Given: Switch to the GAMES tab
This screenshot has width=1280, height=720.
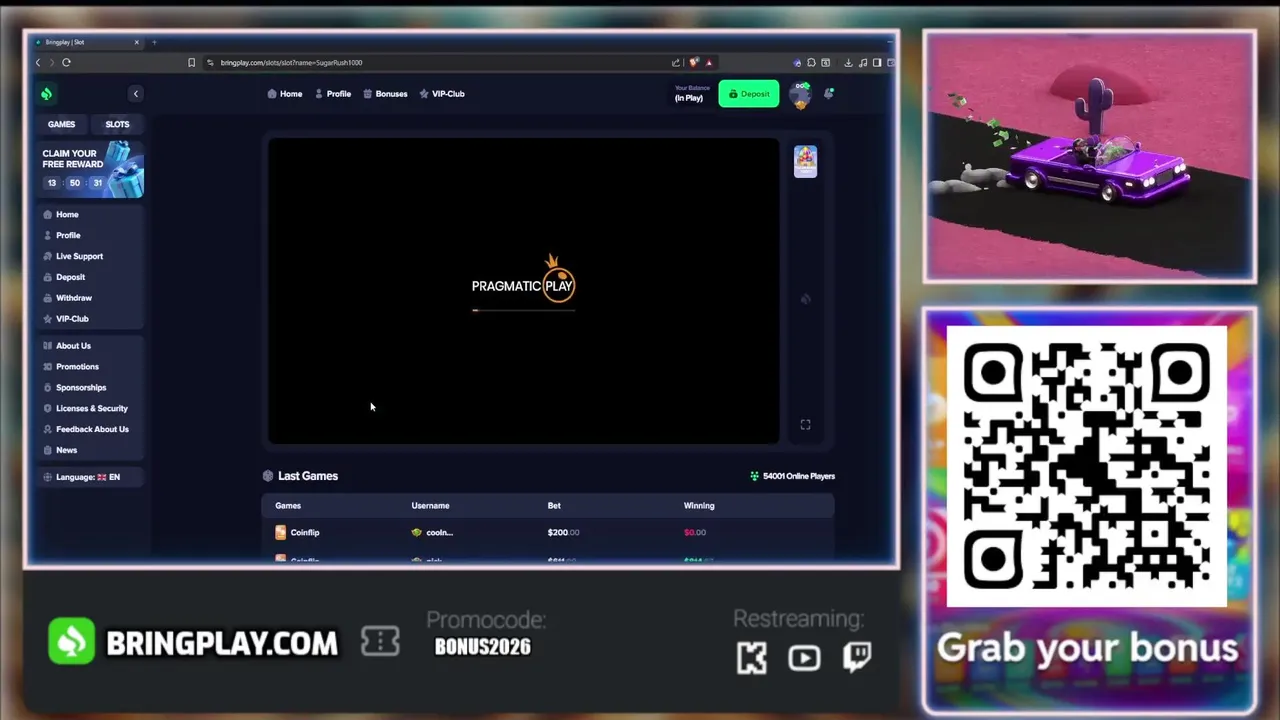Looking at the screenshot, I should tap(62, 124).
